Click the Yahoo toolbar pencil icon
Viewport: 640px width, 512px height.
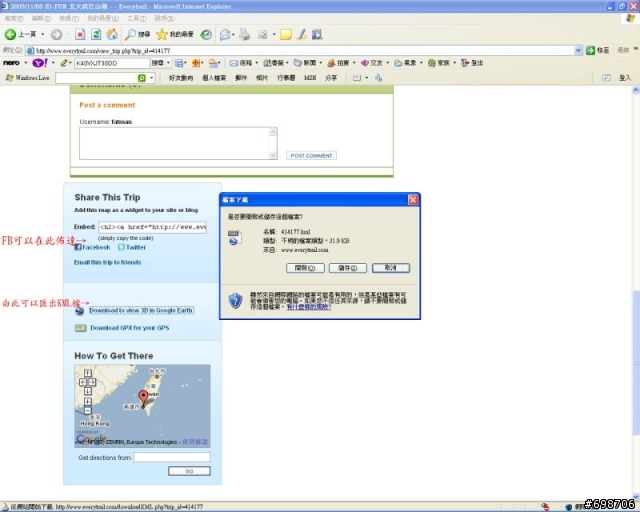pos(64,63)
